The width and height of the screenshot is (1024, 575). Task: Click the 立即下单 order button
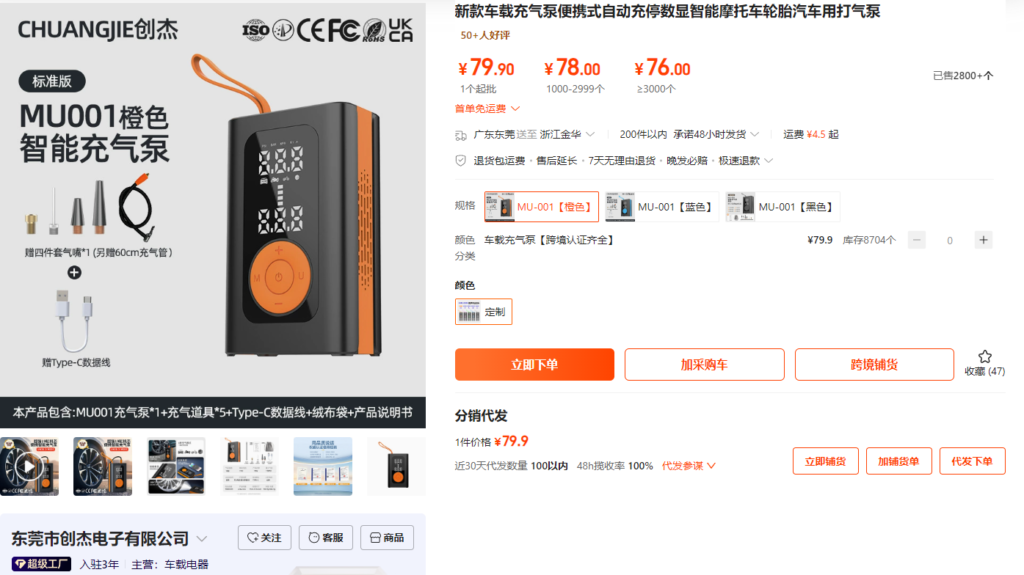[x=534, y=365]
